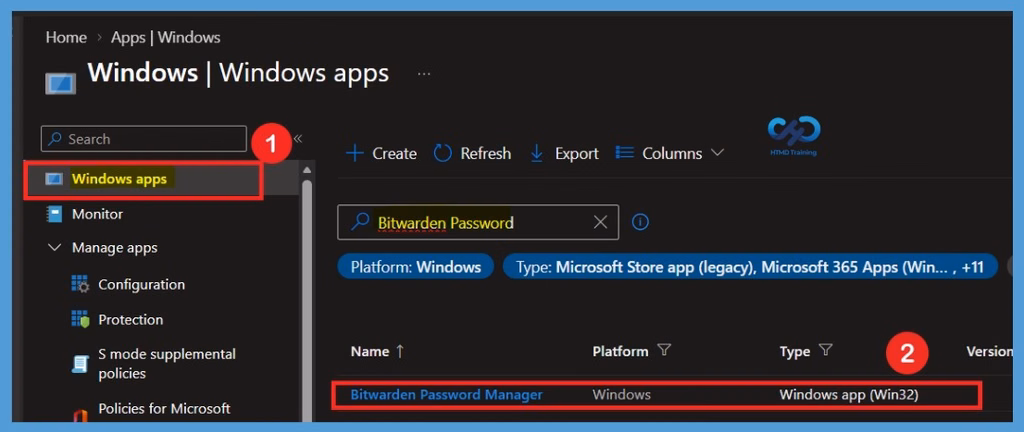The height and width of the screenshot is (432, 1024).
Task: Collapse the Manage apps section
Action: point(54,248)
